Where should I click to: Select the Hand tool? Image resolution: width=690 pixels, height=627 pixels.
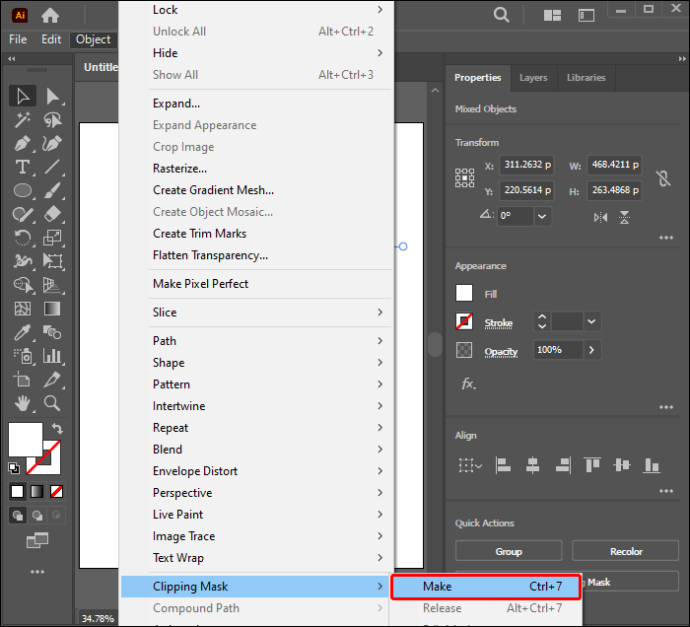[22, 403]
